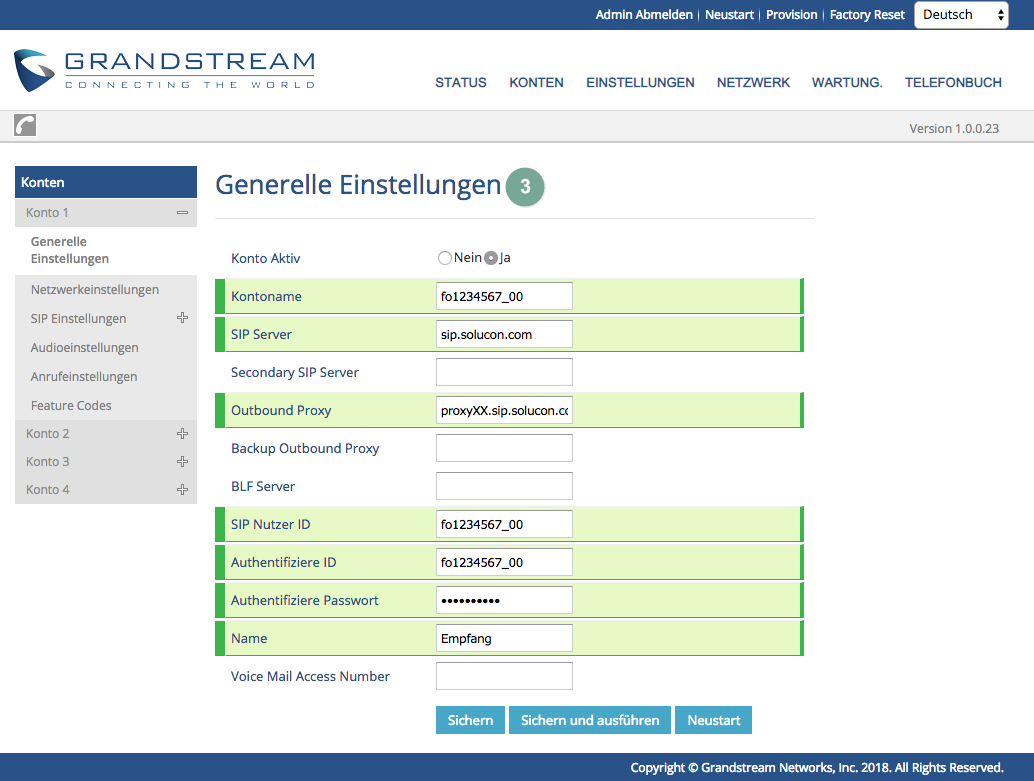Select Ja for Konto Aktiv

pyautogui.click(x=491, y=258)
